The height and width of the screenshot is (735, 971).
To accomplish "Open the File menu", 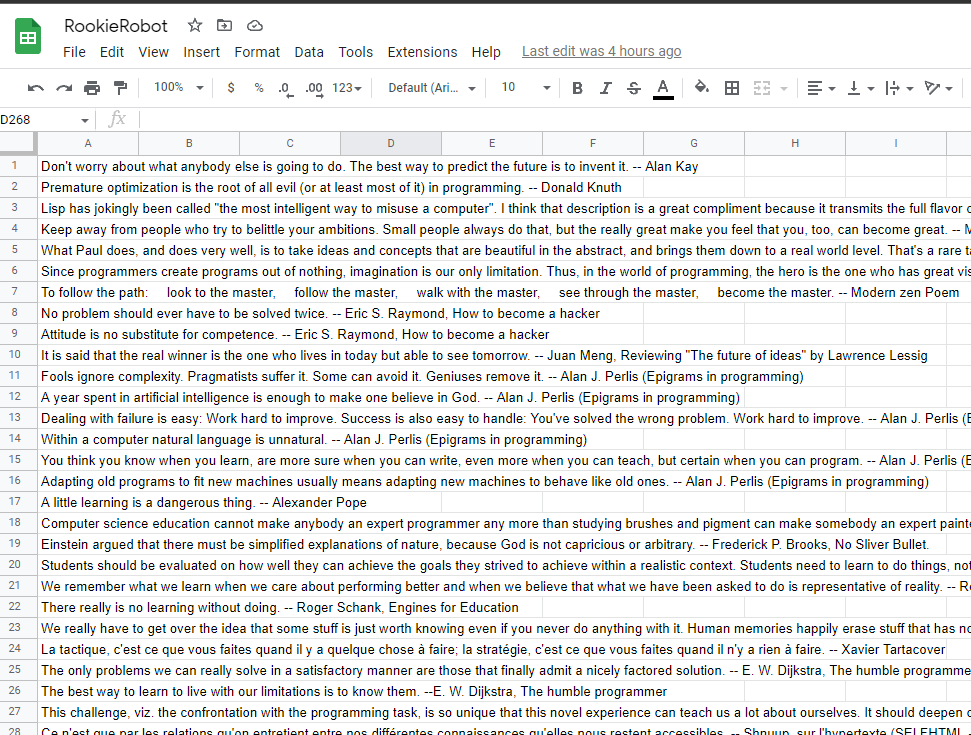I will click(74, 52).
